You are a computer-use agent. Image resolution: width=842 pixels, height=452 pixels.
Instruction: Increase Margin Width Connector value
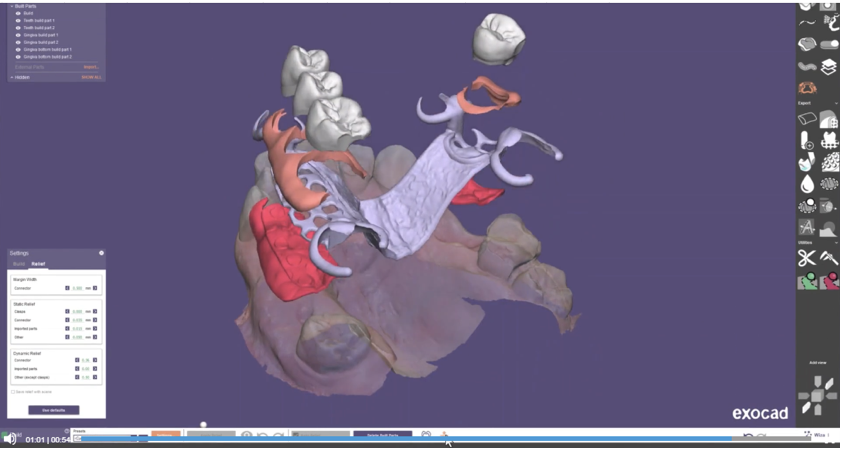[x=95, y=288]
